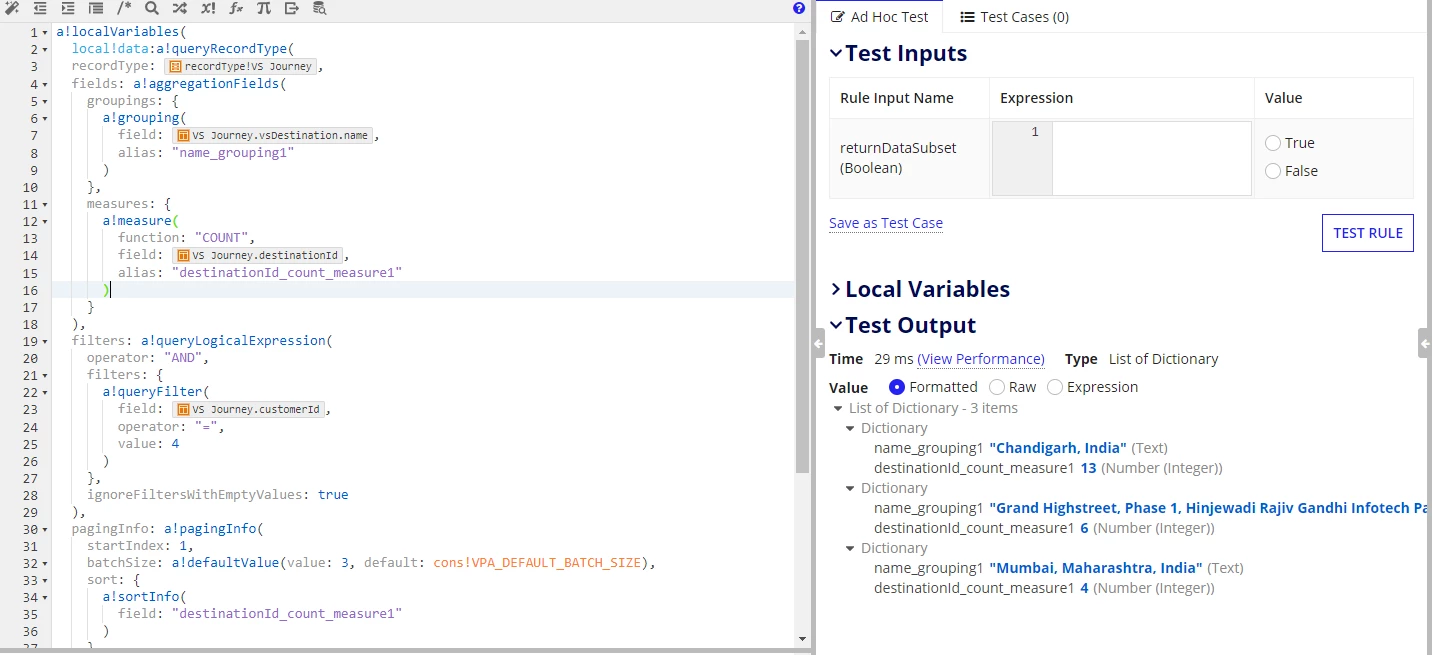
Task: Click the indent-all lines toolbar icon
Action: pos(96,8)
